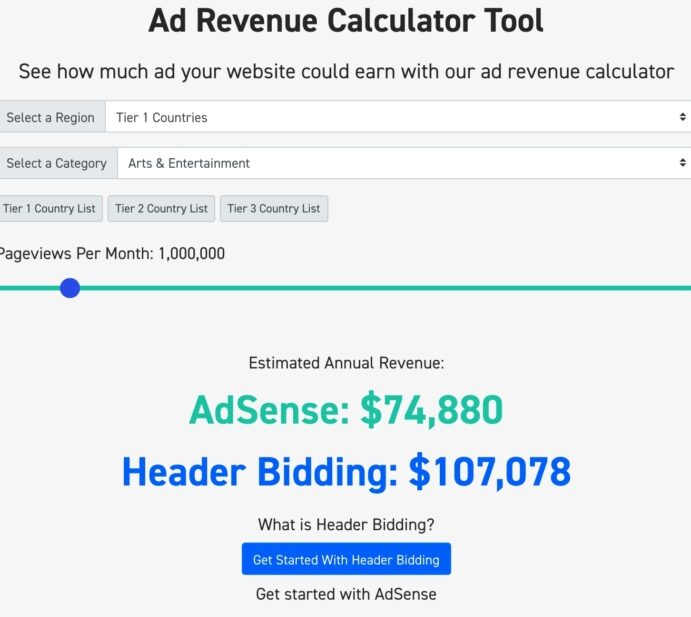Click the blue pageviews slider handle

click(70, 288)
